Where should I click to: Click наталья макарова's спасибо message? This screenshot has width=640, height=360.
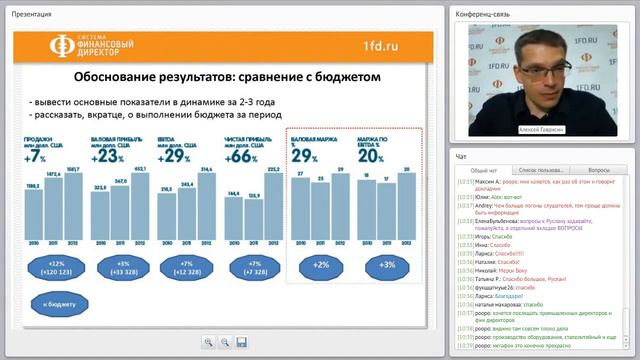500,305
